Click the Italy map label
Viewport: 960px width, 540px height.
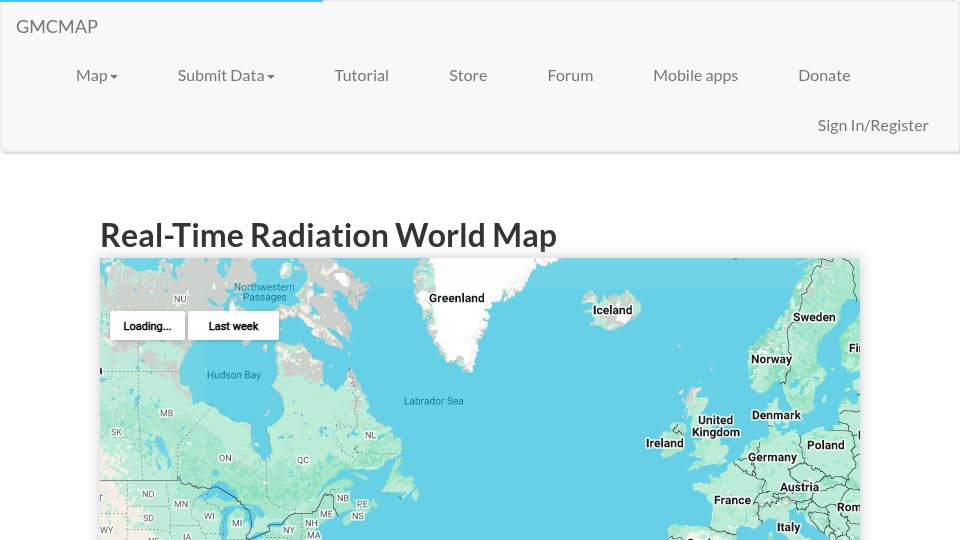(789, 527)
